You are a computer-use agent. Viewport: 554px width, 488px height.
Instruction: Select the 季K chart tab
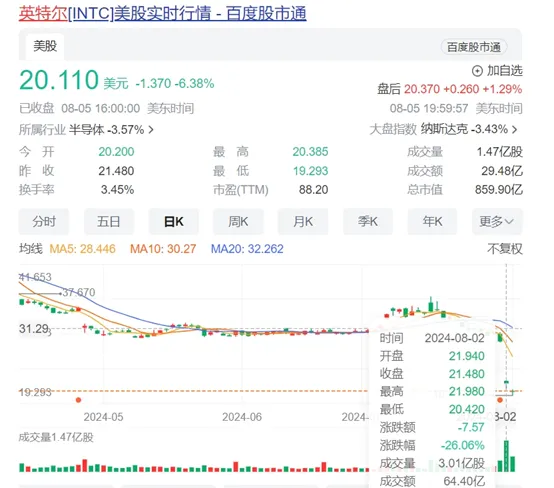pyautogui.click(x=368, y=222)
